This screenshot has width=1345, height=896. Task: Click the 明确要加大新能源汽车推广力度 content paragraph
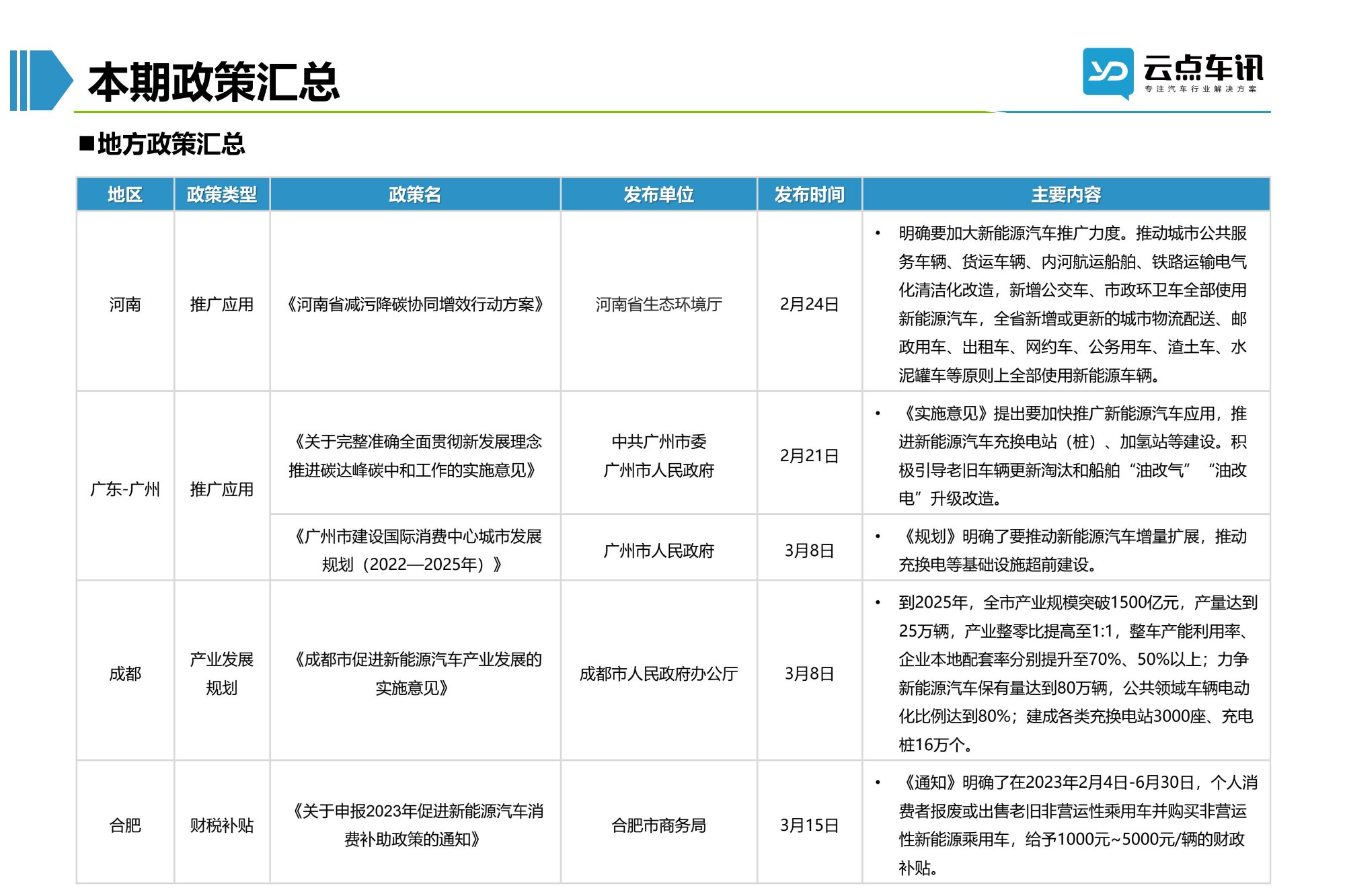click(x=1073, y=304)
